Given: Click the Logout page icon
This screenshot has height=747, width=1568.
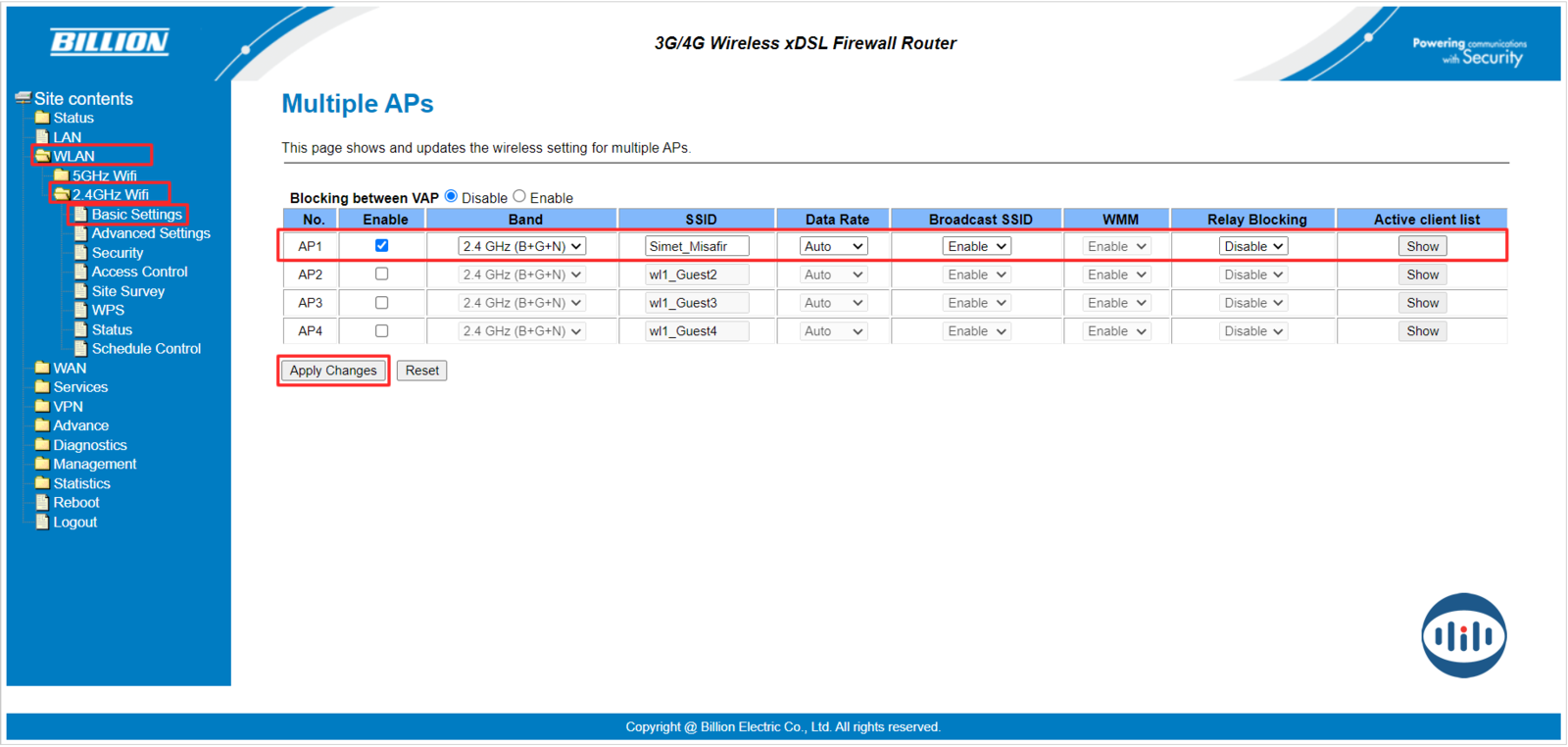Looking at the screenshot, I should [42, 522].
